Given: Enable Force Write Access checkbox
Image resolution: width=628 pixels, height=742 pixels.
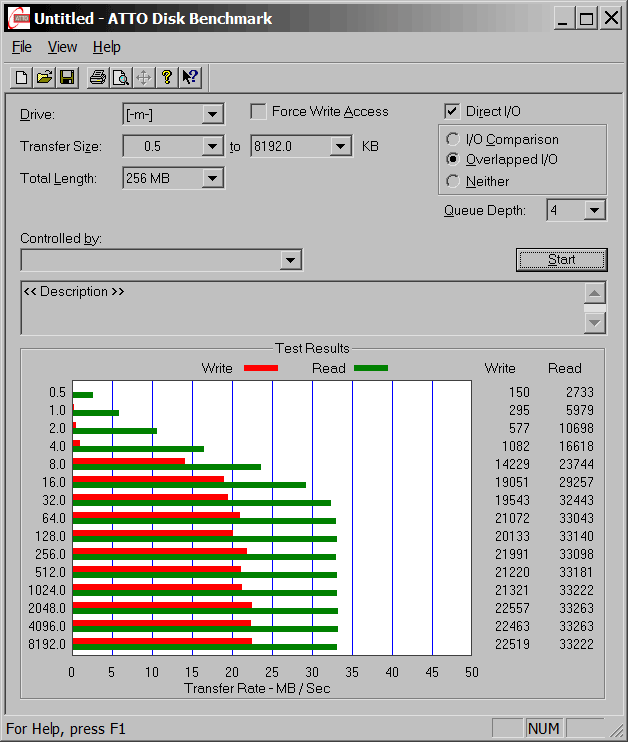Looking at the screenshot, I should tap(259, 112).
